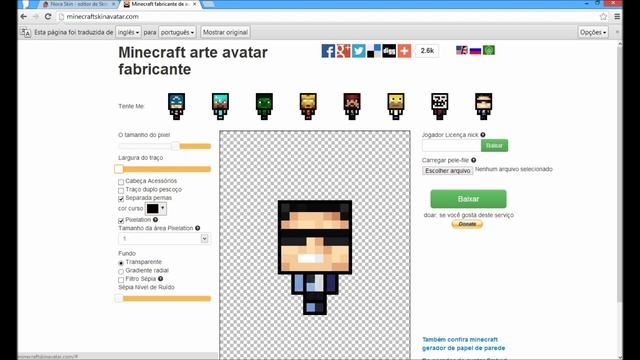The height and width of the screenshot is (360, 640).
Task: Click the small green Baixar nick button
Action: click(x=494, y=145)
